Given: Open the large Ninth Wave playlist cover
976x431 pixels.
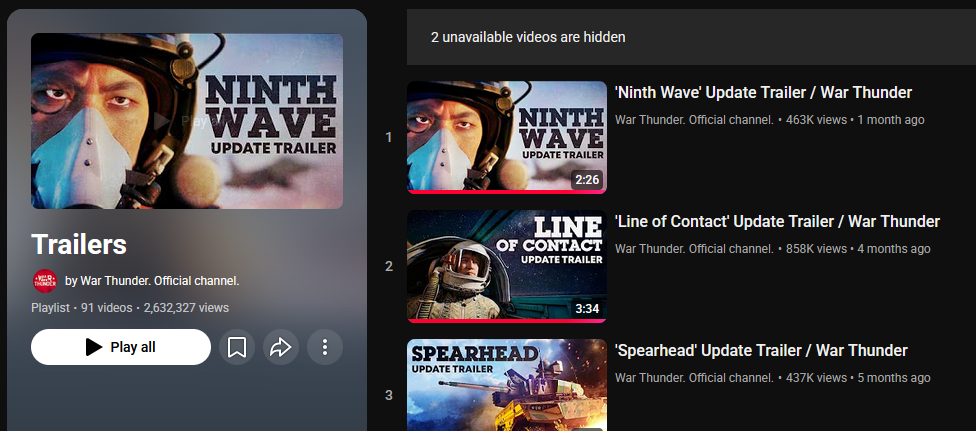Looking at the screenshot, I should point(187,121).
